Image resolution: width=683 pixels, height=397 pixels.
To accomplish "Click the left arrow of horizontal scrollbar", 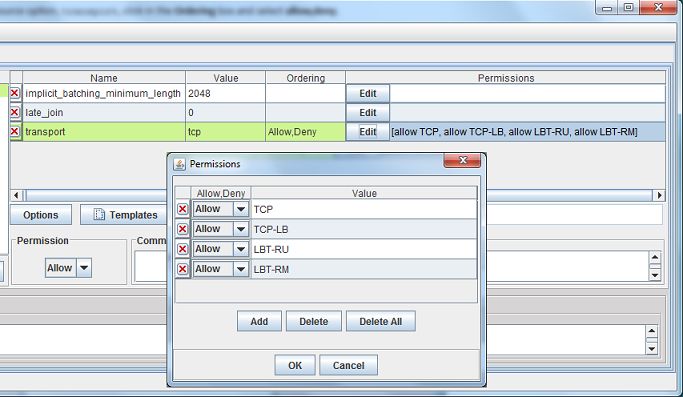I will click(16, 195).
